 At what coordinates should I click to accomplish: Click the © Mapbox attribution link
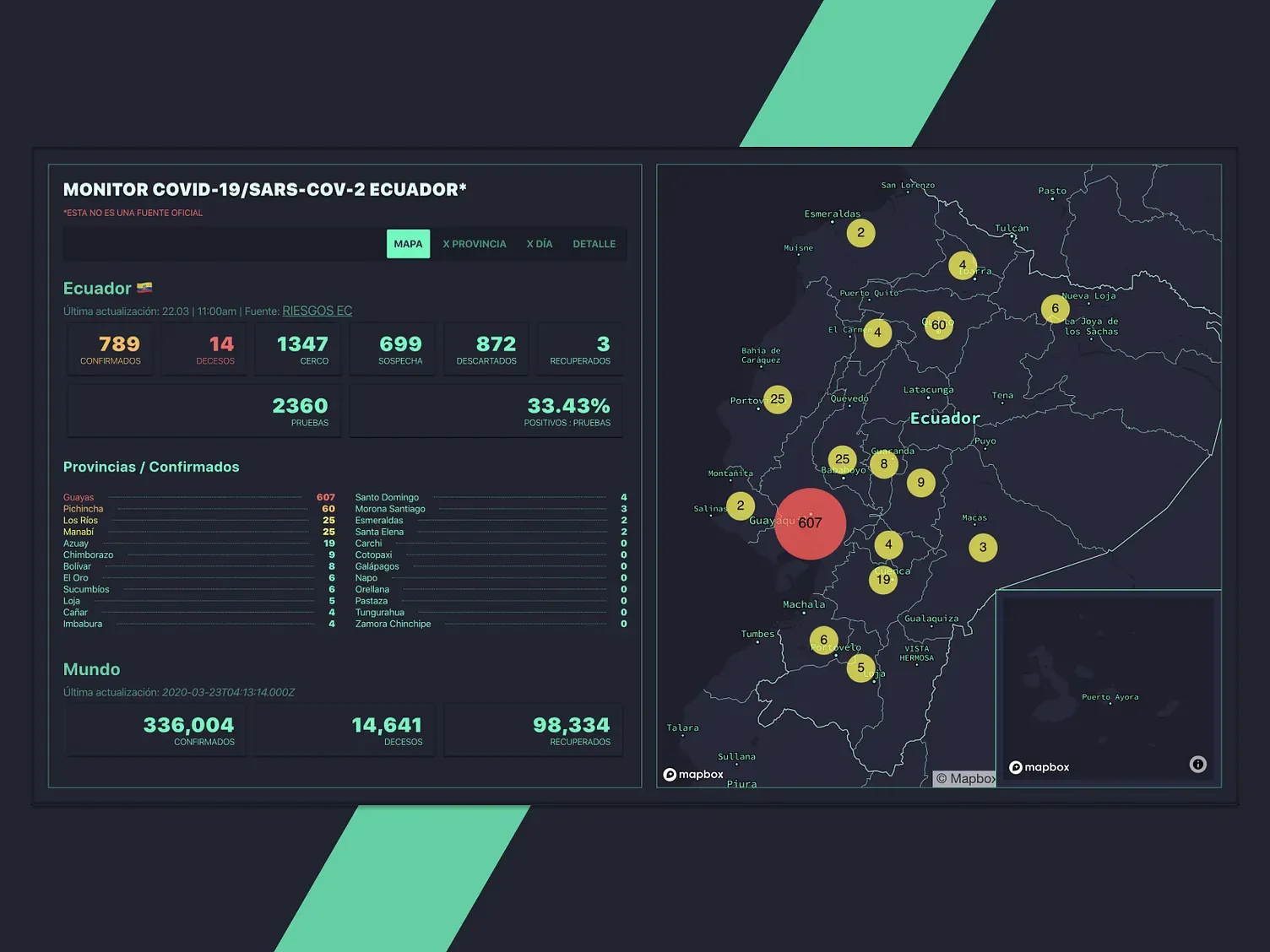[x=963, y=778]
